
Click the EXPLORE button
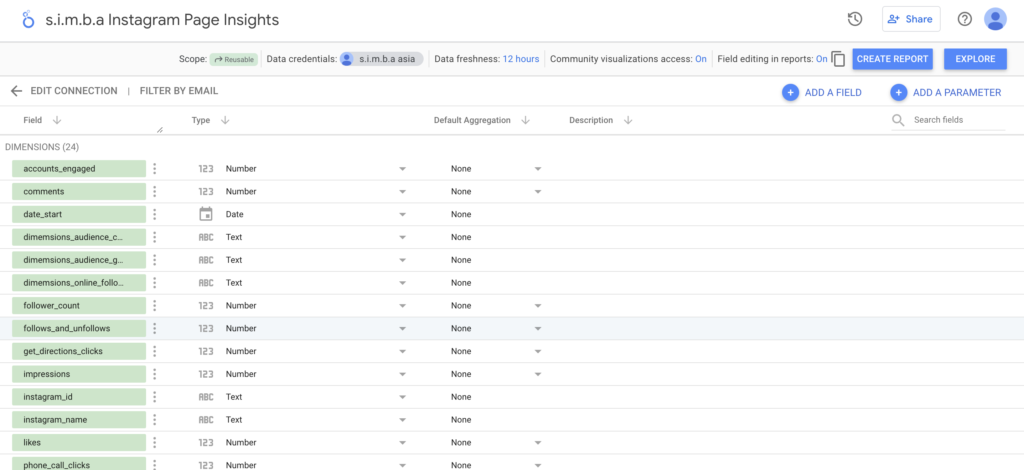974,59
